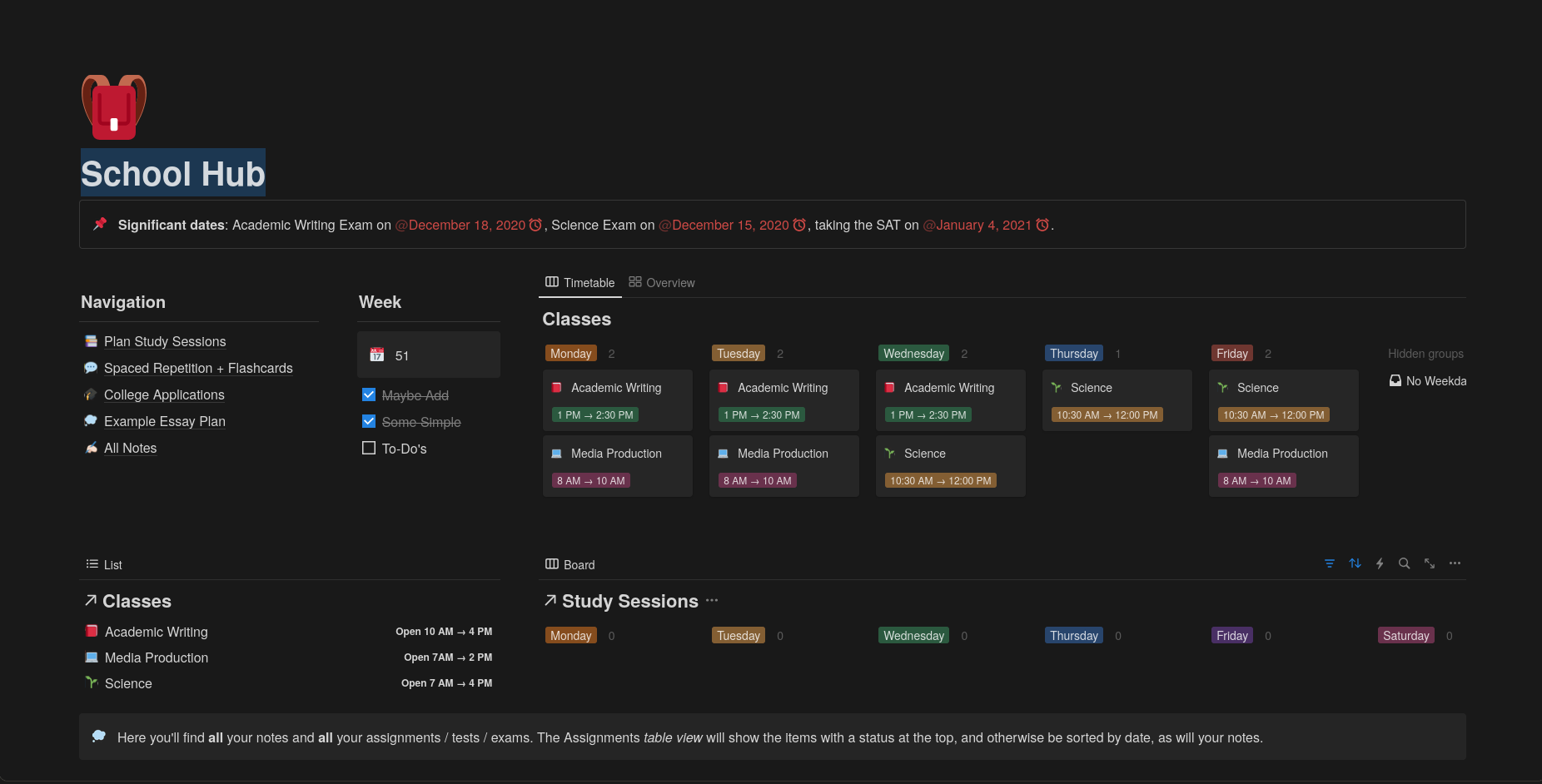Click the pushpin icon in the callout

pos(100,224)
